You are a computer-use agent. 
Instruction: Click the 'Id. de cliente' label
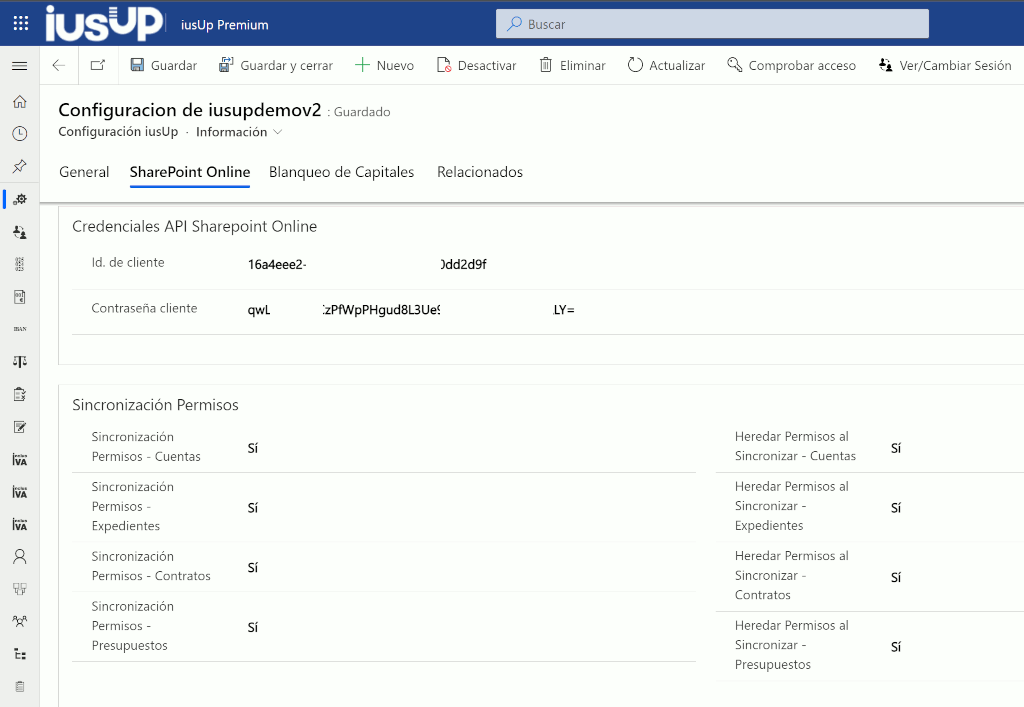(x=128, y=262)
